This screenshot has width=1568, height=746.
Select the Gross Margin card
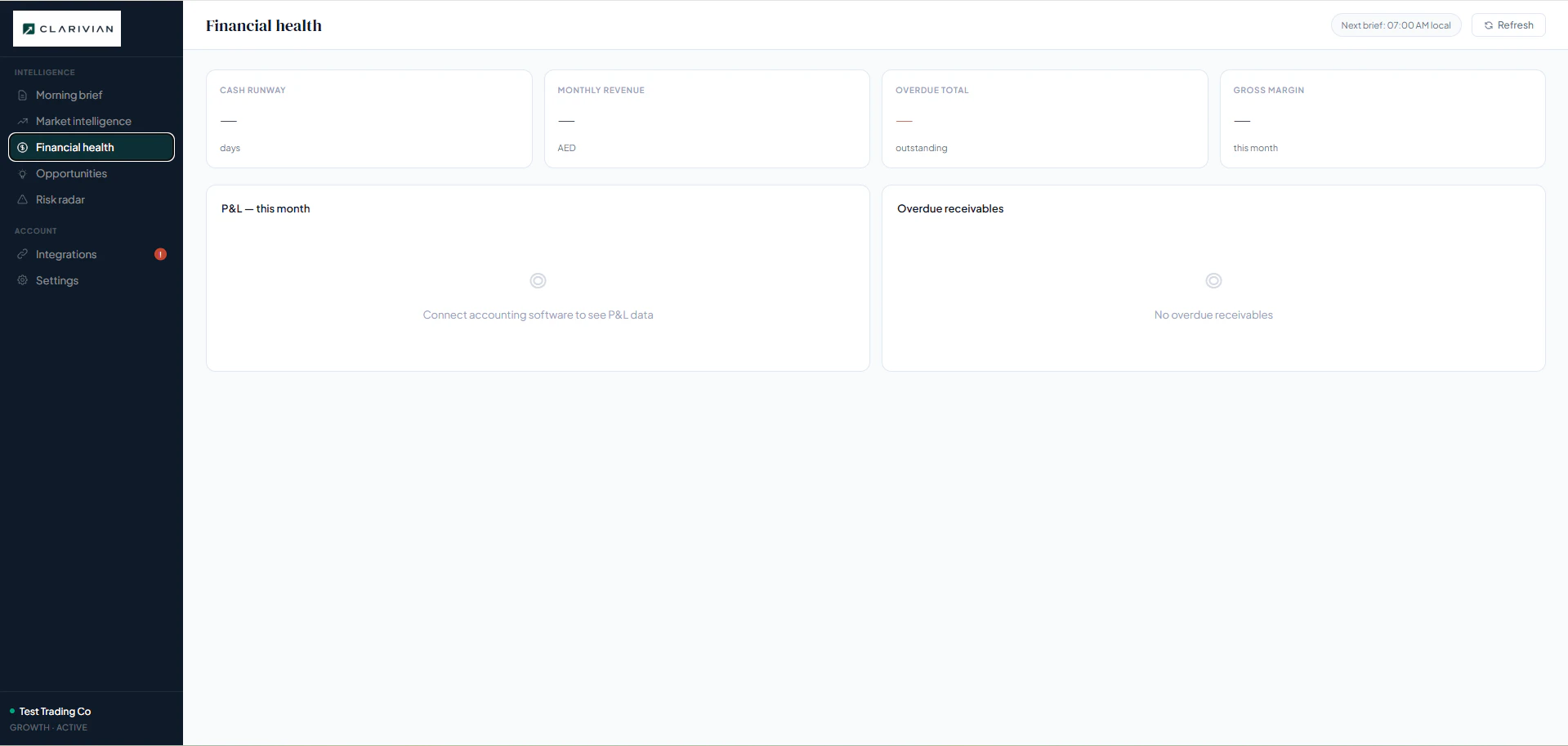pos(1383,119)
